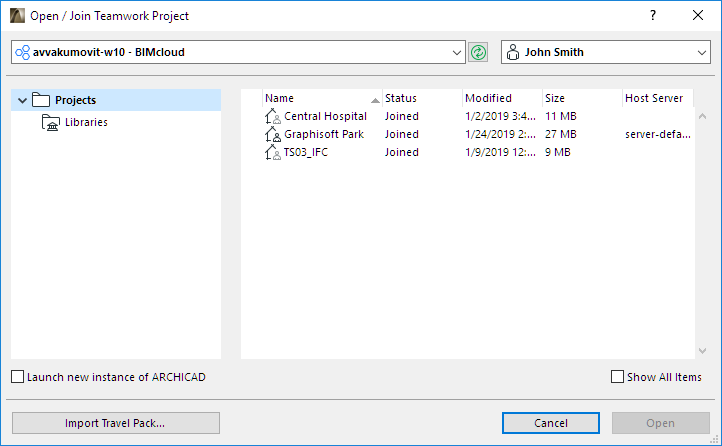The image size is (722, 446).
Task: Click the 11 MB size cell
Action: tap(560, 116)
